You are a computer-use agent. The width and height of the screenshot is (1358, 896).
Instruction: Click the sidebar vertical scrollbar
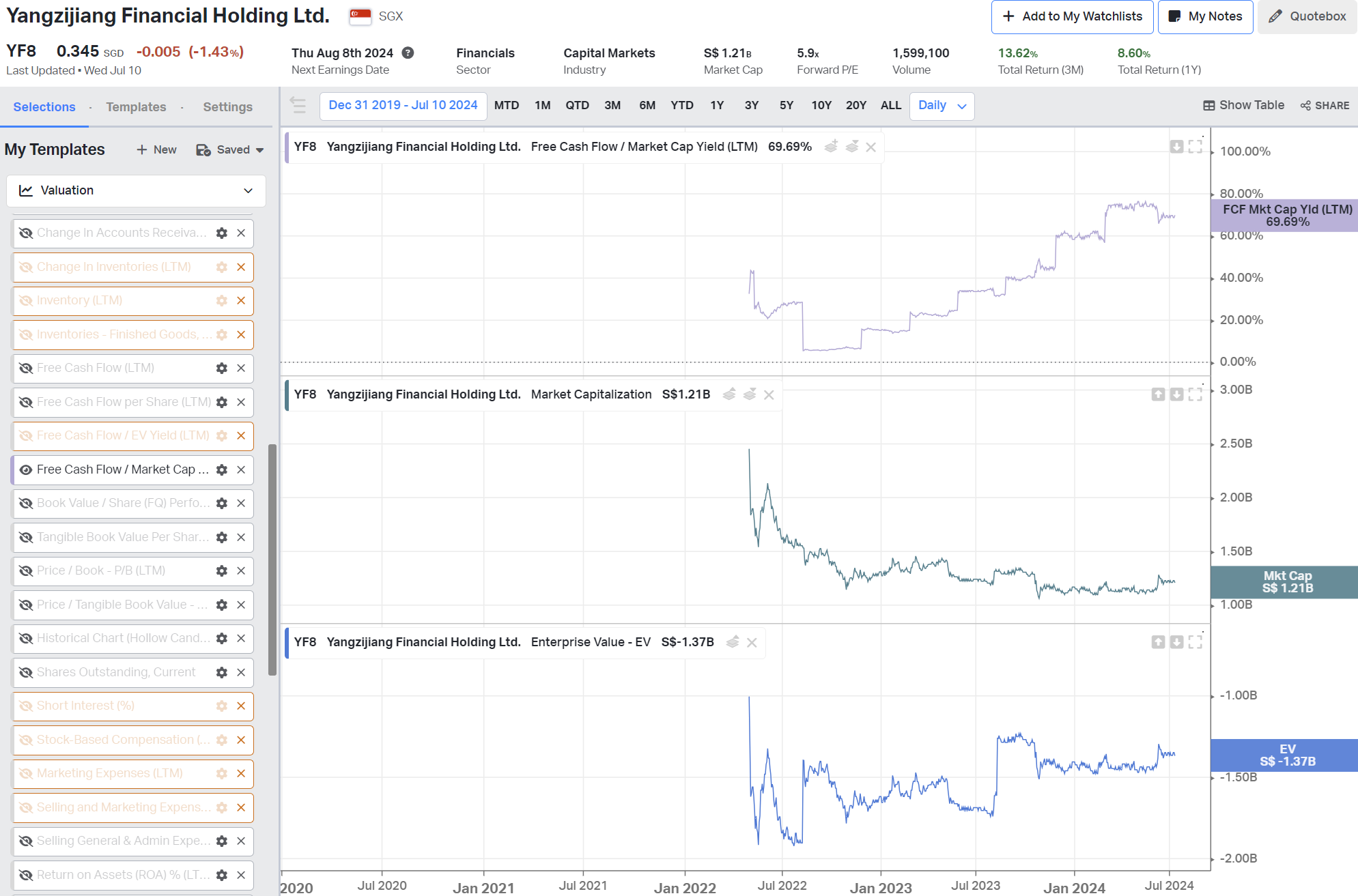coord(272,560)
